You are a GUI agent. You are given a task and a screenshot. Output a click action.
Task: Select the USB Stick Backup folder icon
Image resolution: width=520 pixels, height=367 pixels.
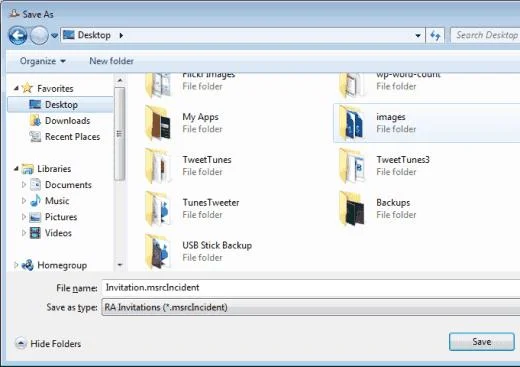[x=159, y=252]
